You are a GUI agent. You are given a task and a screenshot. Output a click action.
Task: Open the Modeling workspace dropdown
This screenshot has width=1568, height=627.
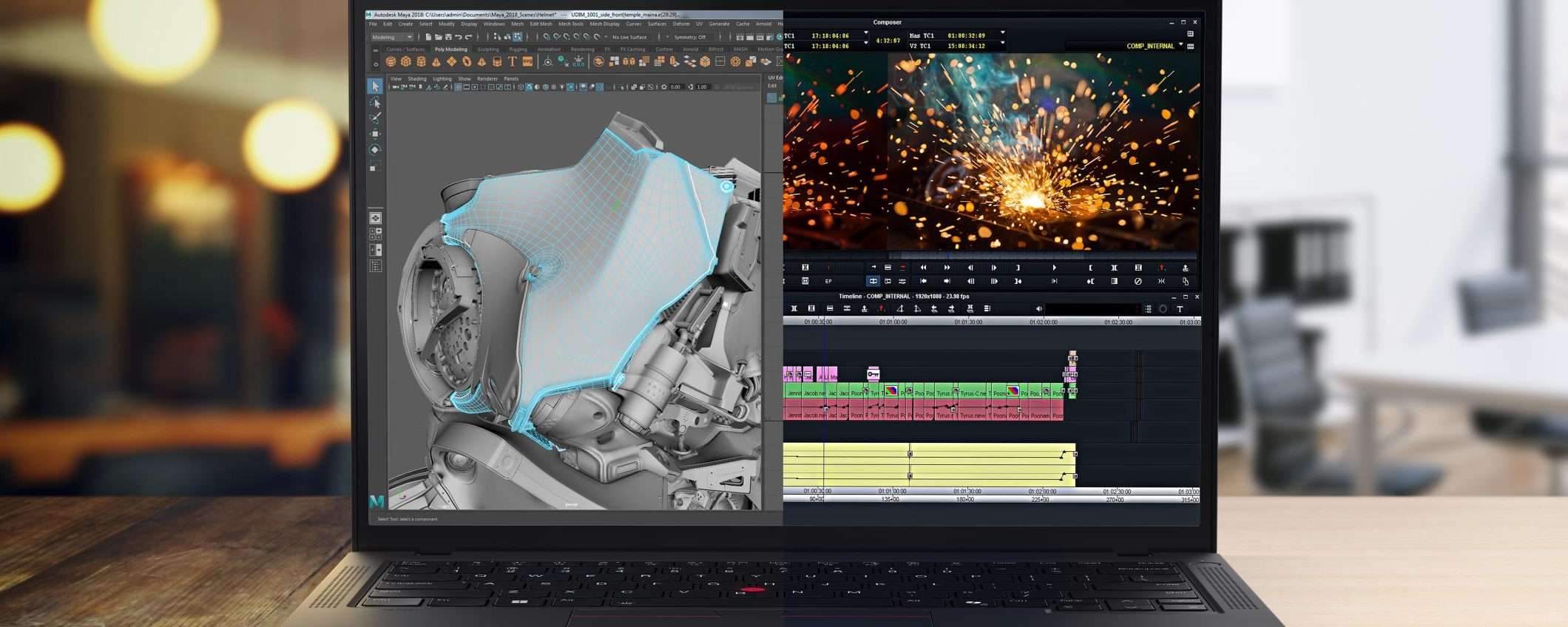[x=392, y=37]
